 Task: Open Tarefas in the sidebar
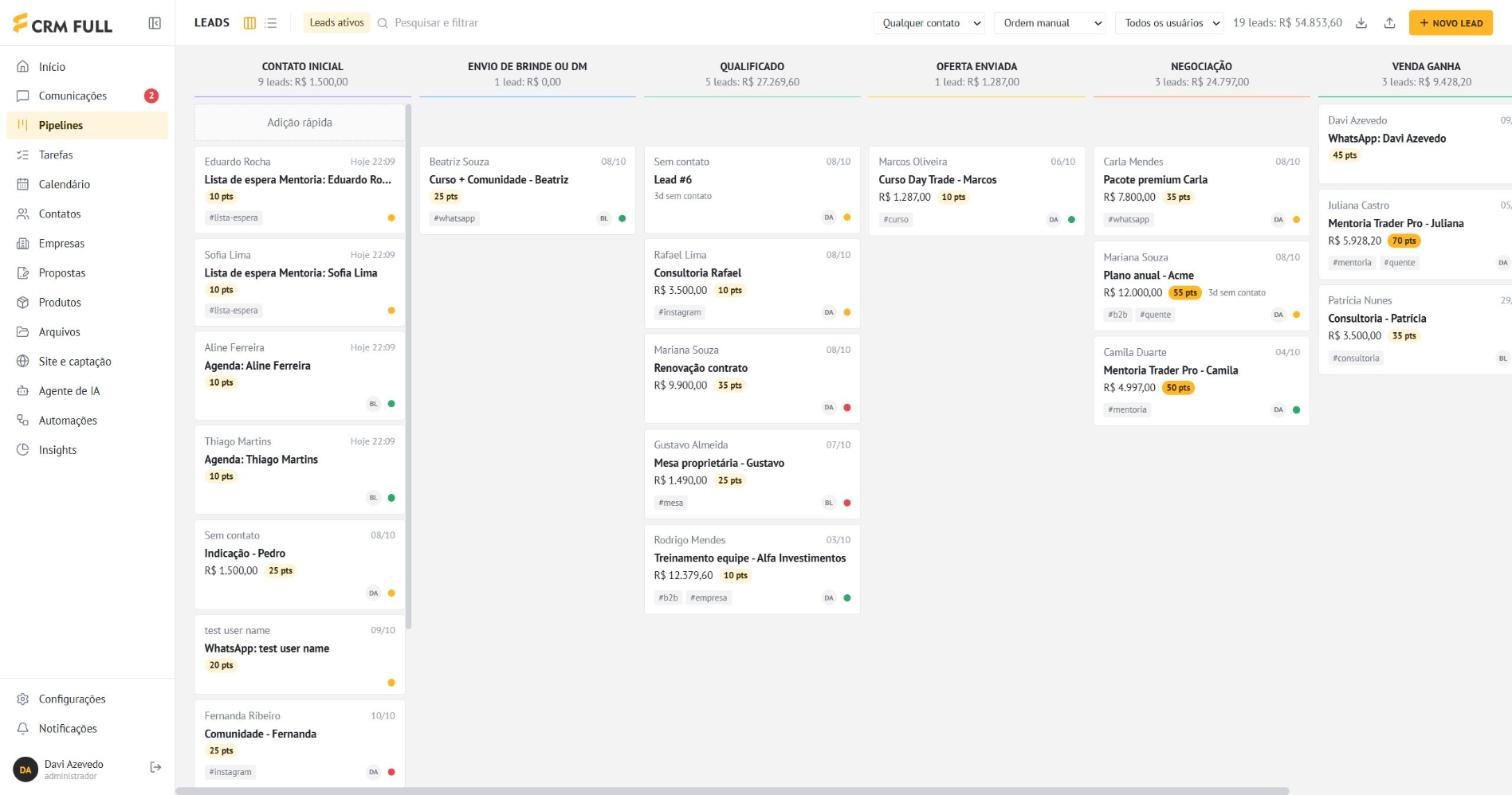[x=87, y=155]
